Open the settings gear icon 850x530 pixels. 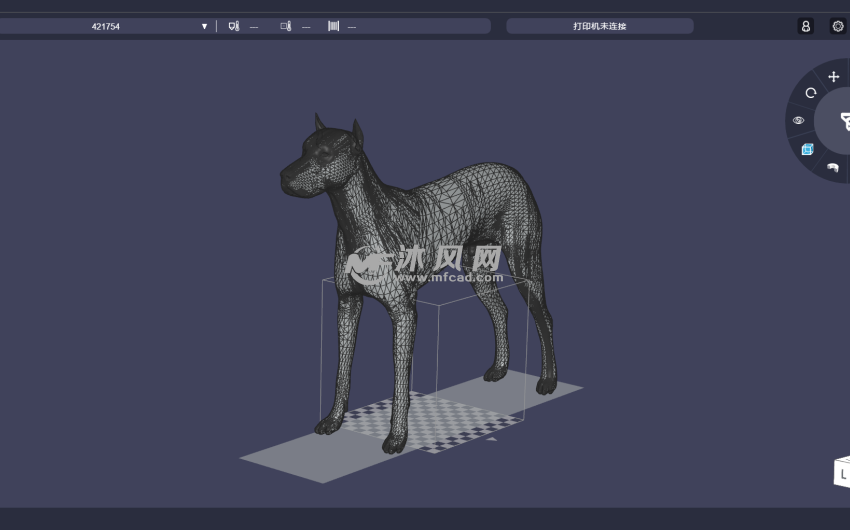click(838, 26)
